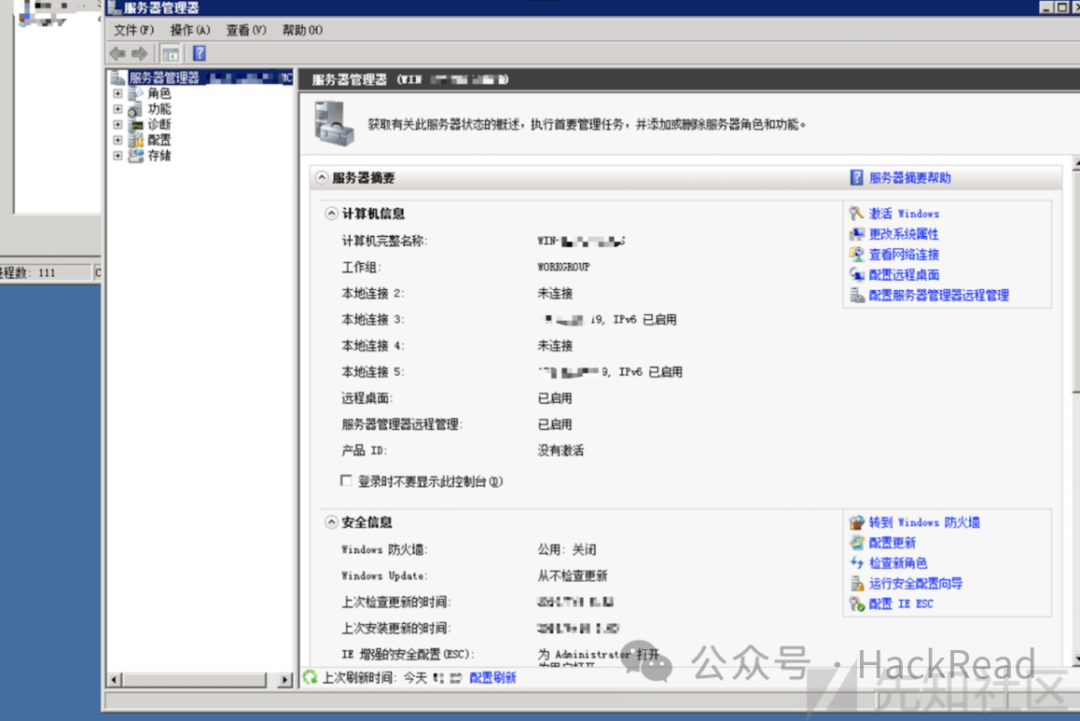This screenshot has height=721, width=1080.
Task: Click the large server icon in the header
Action: [x=334, y=123]
